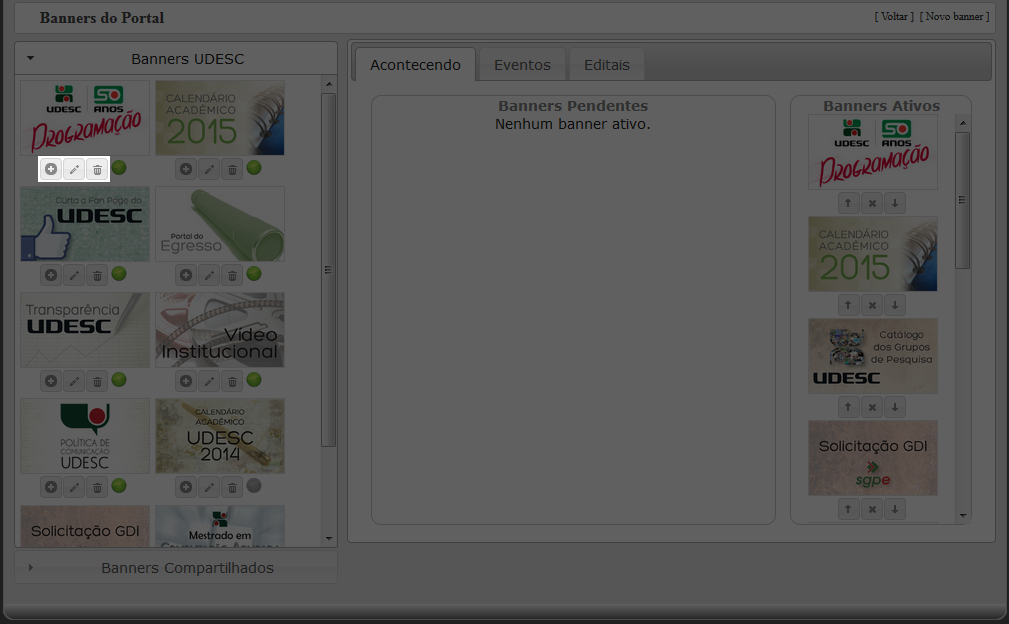Add the Vídeo Institucional banner
Viewport: 1009px width, 624px height.
click(186, 381)
